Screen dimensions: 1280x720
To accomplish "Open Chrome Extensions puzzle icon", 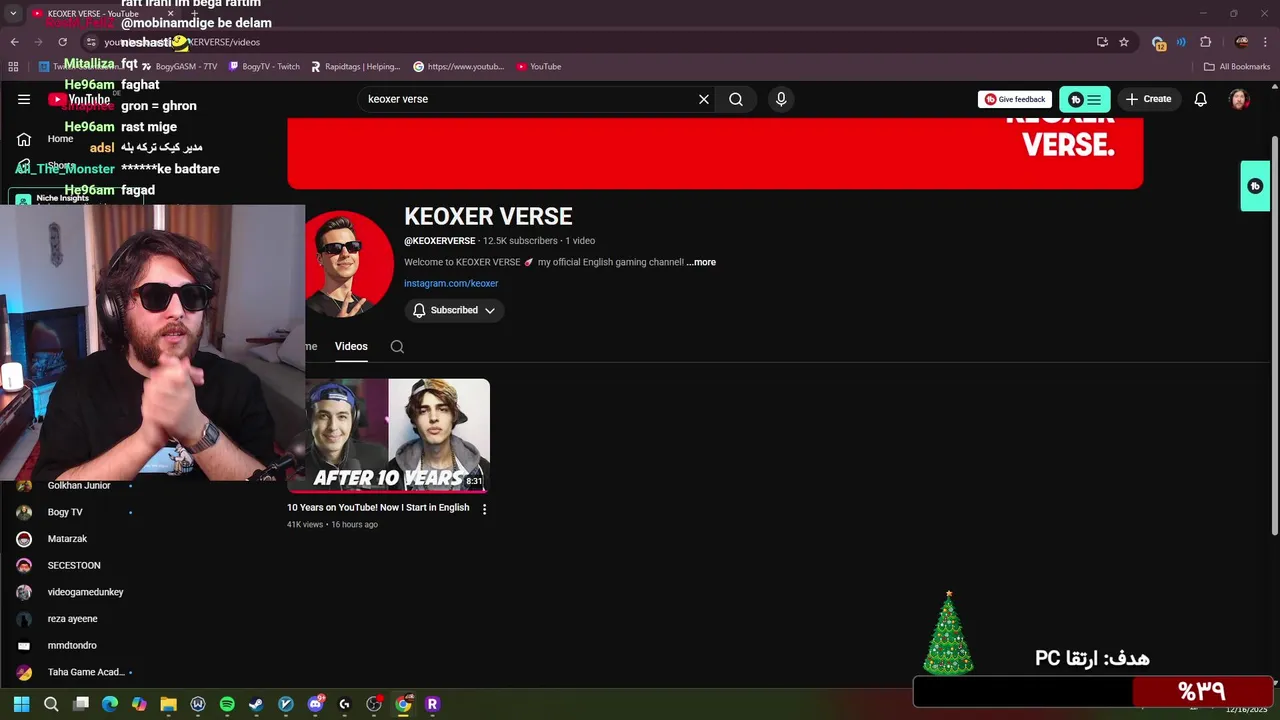I will point(1205,42).
